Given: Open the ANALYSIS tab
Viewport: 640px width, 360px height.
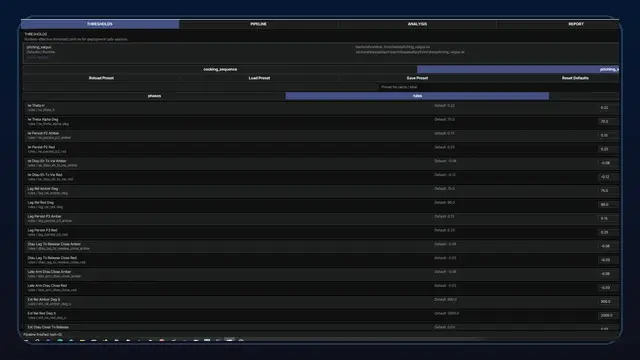Looking at the screenshot, I should click(x=417, y=24).
